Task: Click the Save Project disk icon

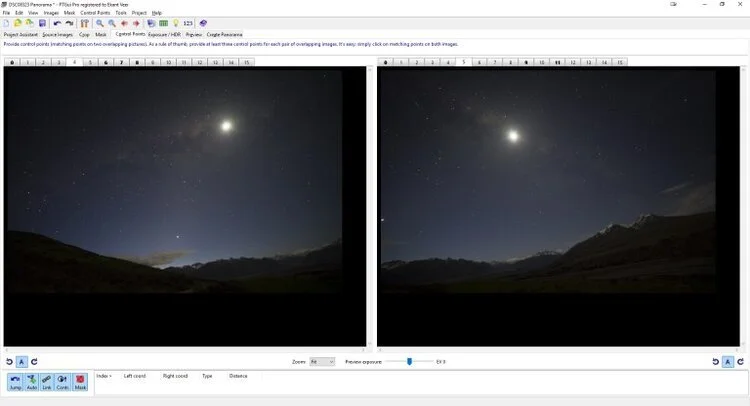Action: coord(42,23)
